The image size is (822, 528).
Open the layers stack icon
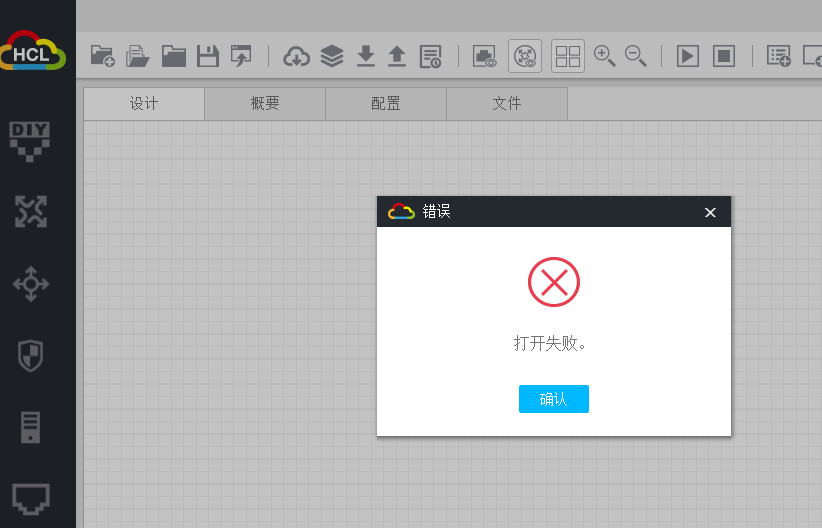pyautogui.click(x=332, y=56)
